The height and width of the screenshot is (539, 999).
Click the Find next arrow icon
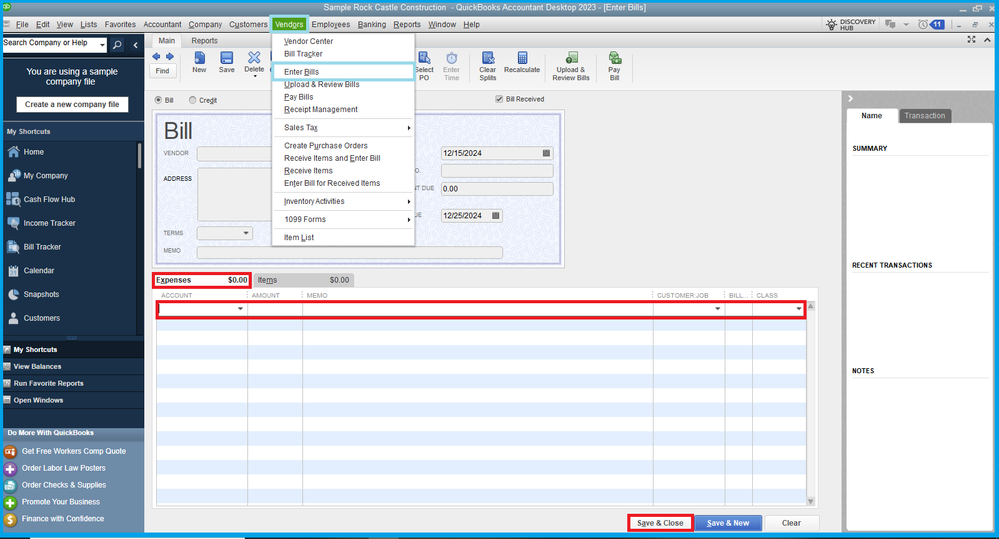(169, 57)
